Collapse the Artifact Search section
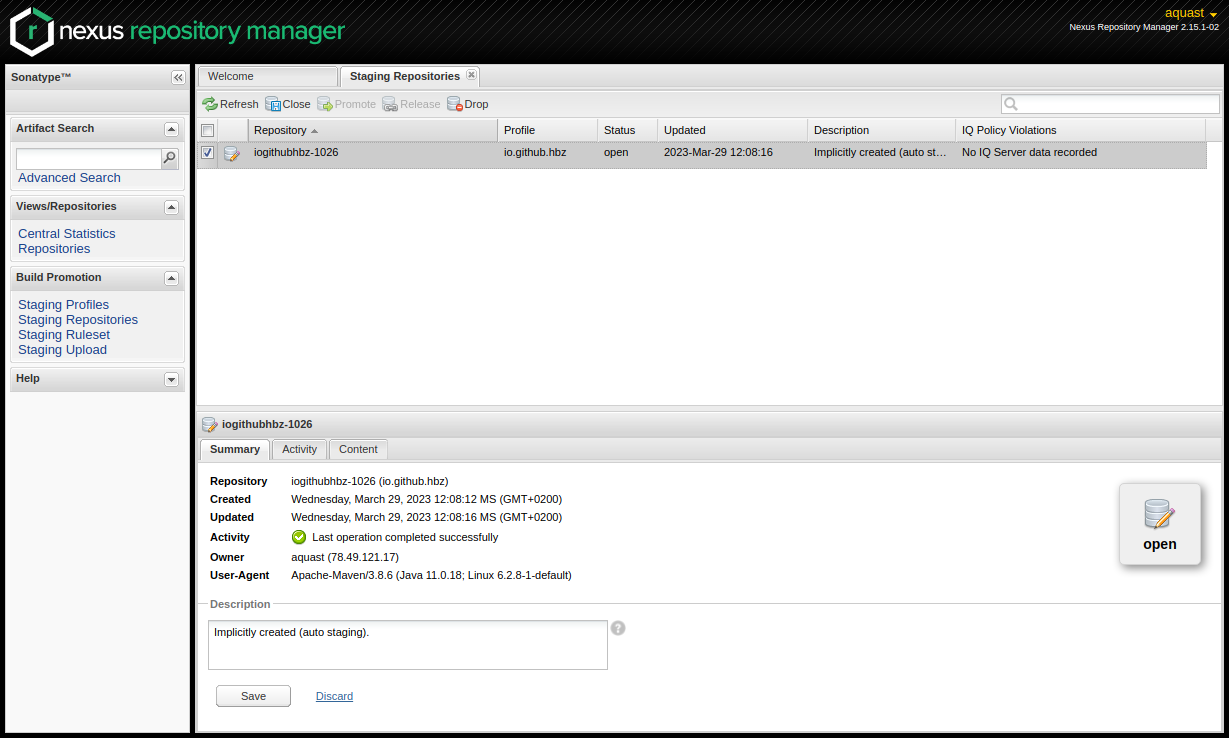The image size is (1229, 738). pos(171,129)
